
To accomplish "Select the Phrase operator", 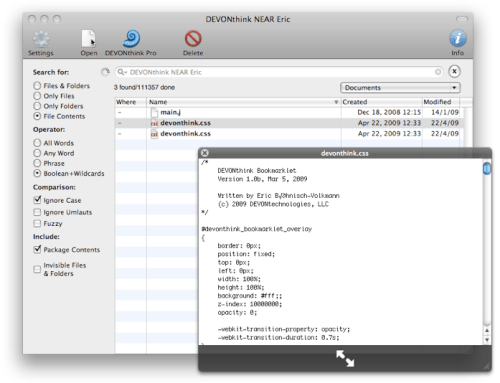I will pos(37,163).
